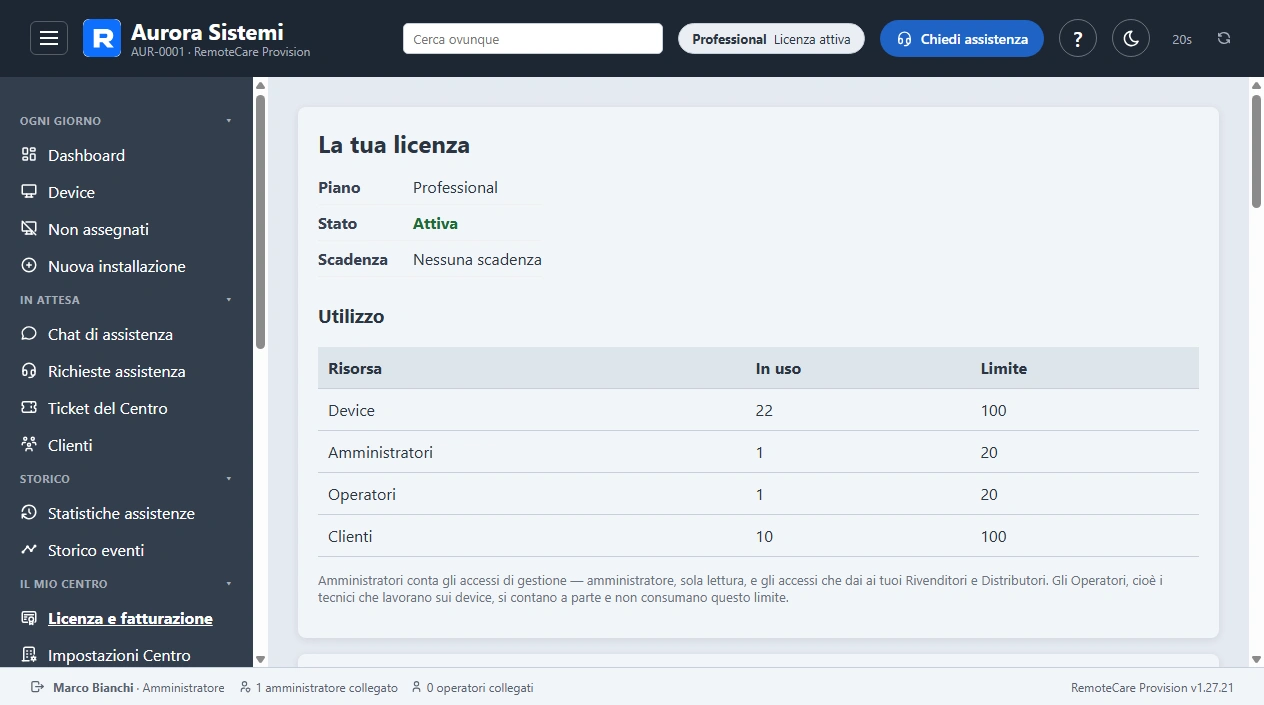
Task: Click the trend line icon for Storico eventi
Action: pyautogui.click(x=29, y=550)
